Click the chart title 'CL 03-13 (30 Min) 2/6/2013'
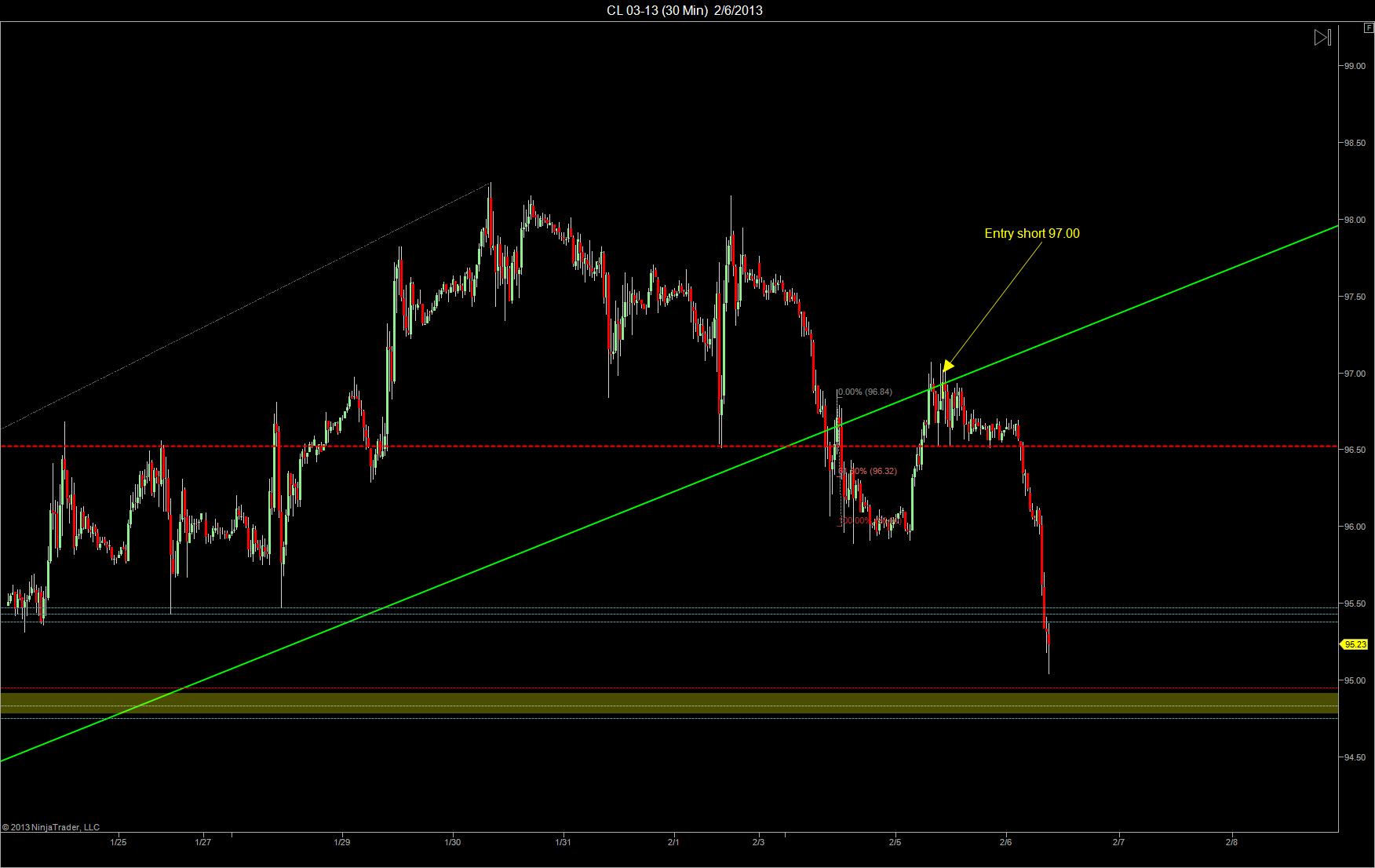 [x=684, y=10]
